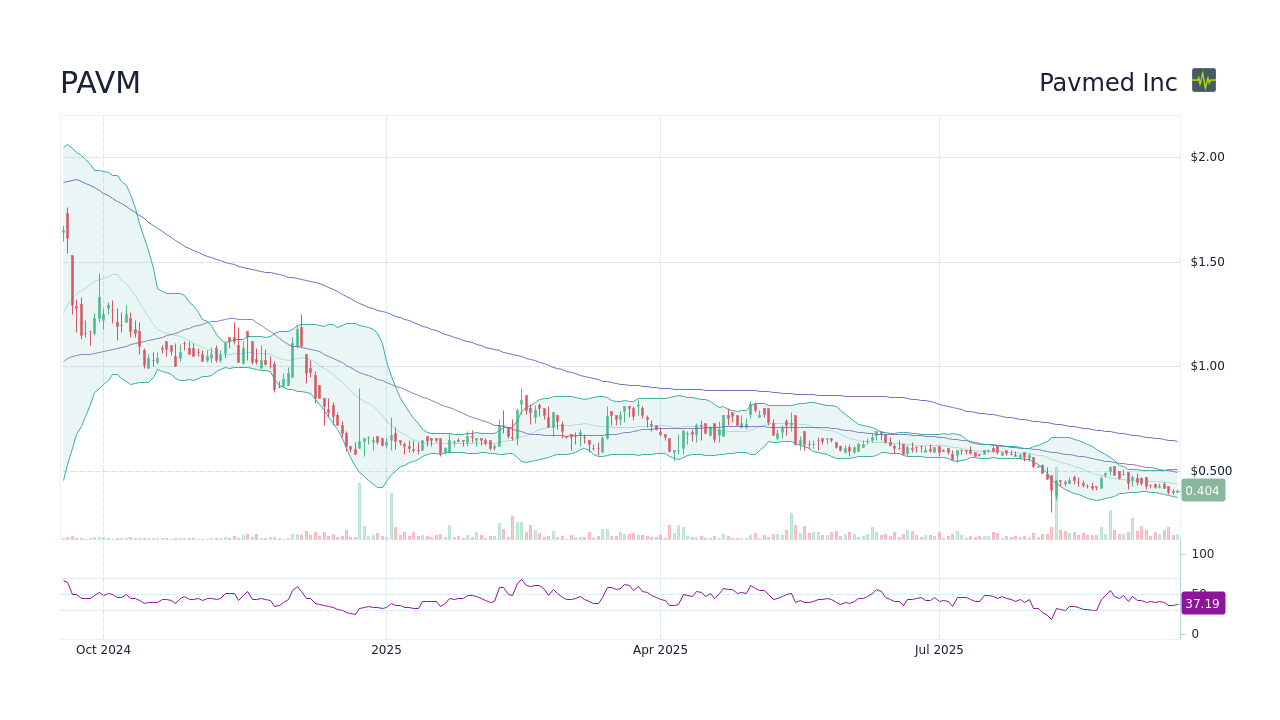Expand the Oct 2024 axis label

pos(103,650)
